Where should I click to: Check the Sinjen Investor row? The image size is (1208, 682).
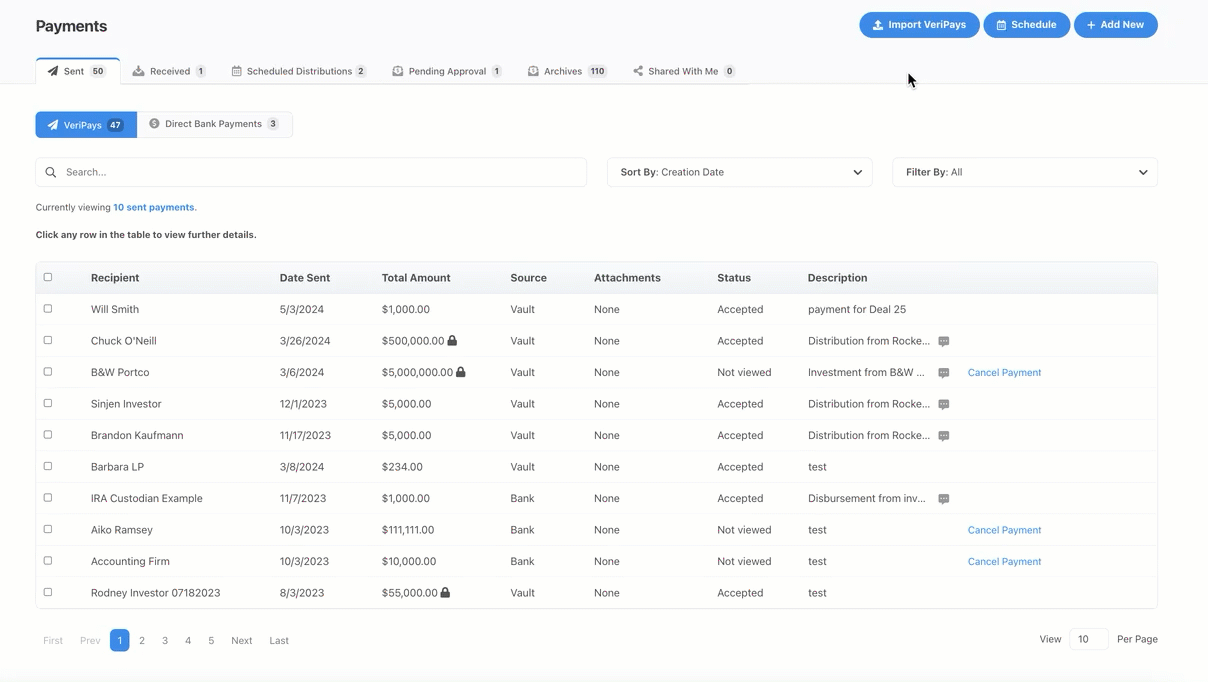click(48, 403)
